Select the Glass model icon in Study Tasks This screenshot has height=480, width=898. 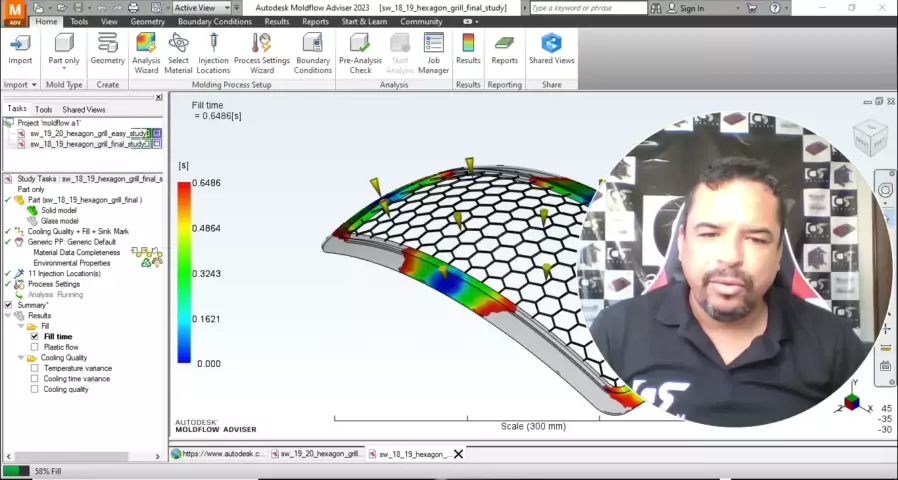pos(32,221)
